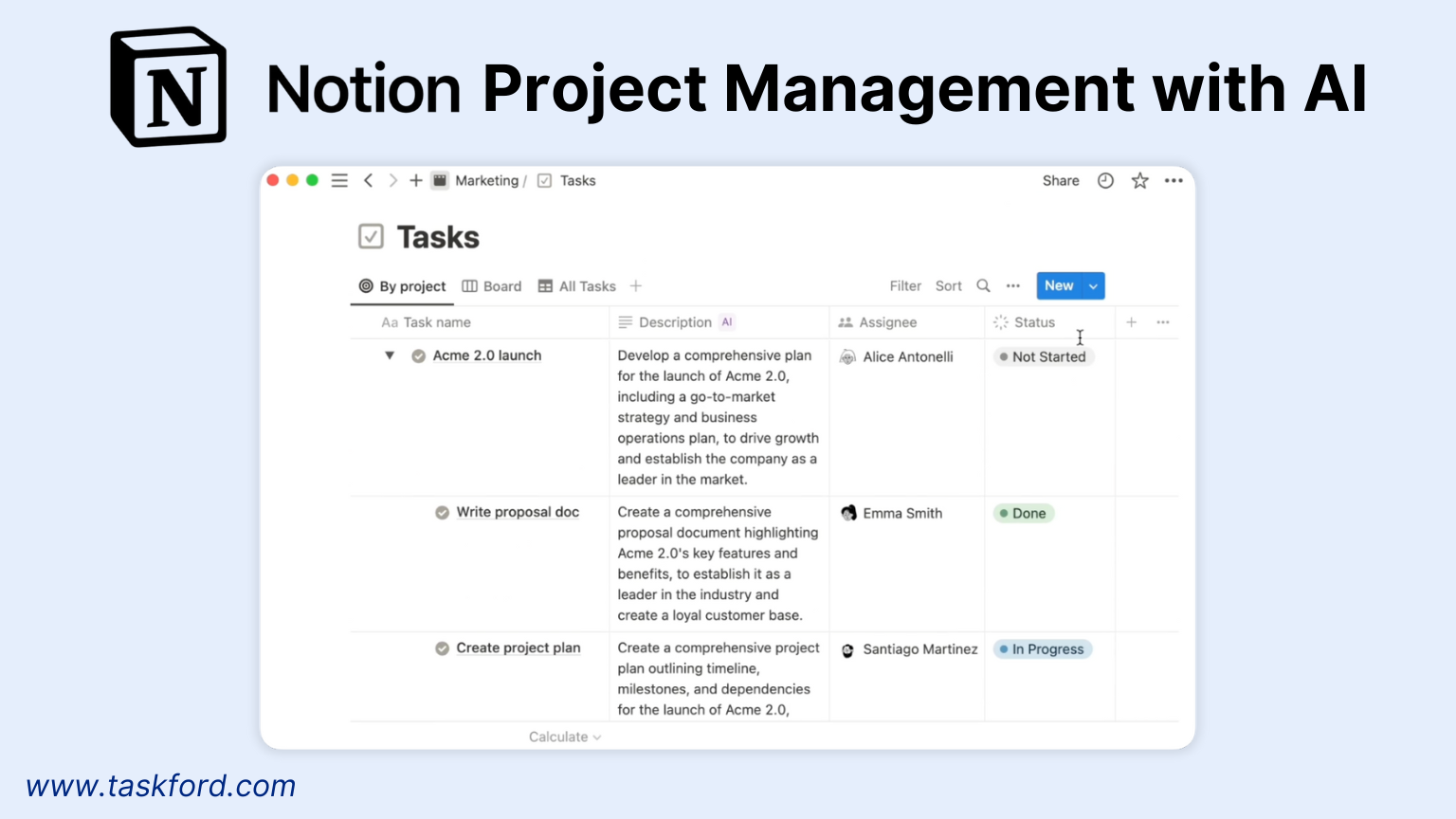The width and height of the screenshot is (1456, 819).
Task: Open the New button's dropdown chevron
Action: click(1091, 285)
